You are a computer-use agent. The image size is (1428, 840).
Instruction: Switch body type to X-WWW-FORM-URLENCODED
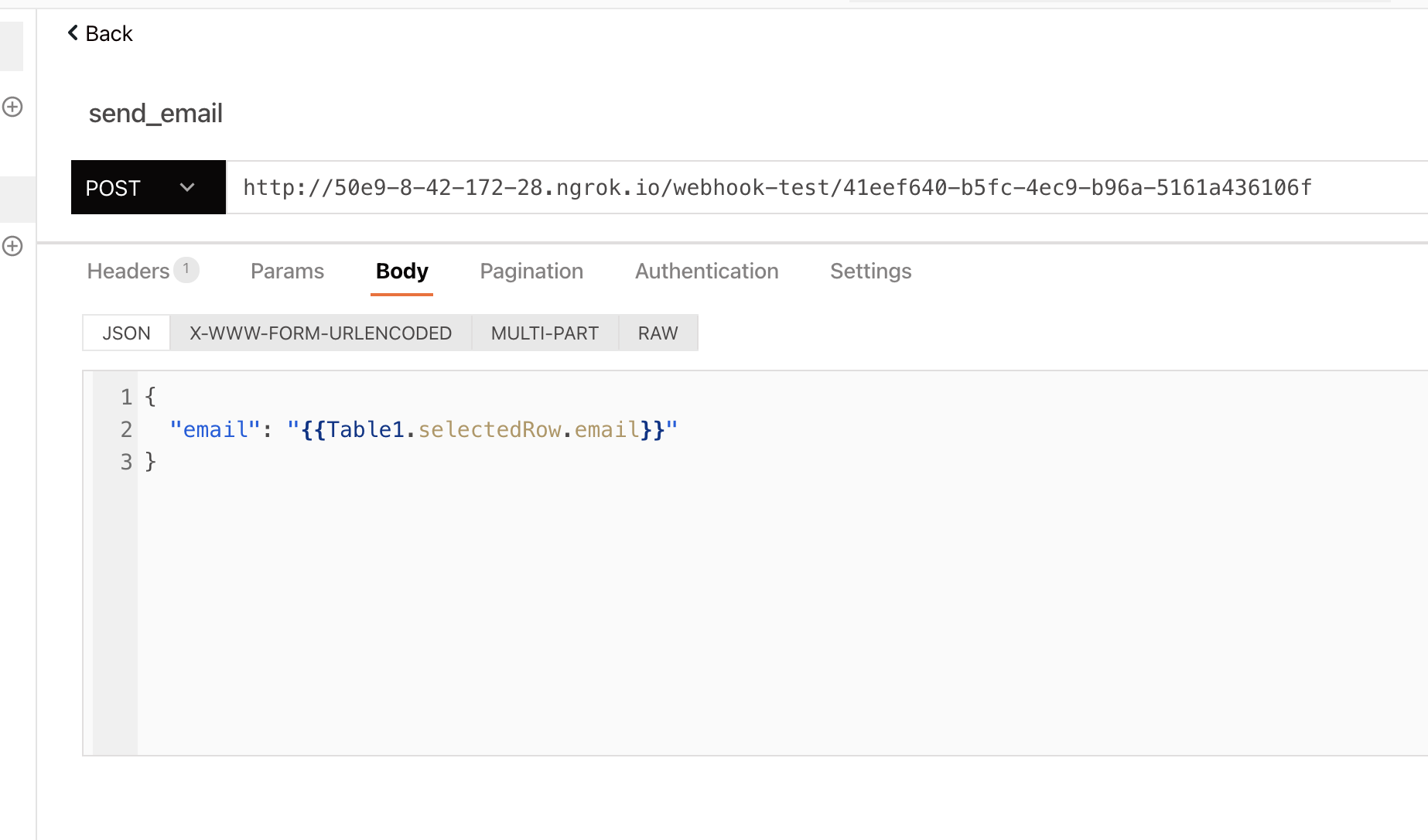(320, 333)
